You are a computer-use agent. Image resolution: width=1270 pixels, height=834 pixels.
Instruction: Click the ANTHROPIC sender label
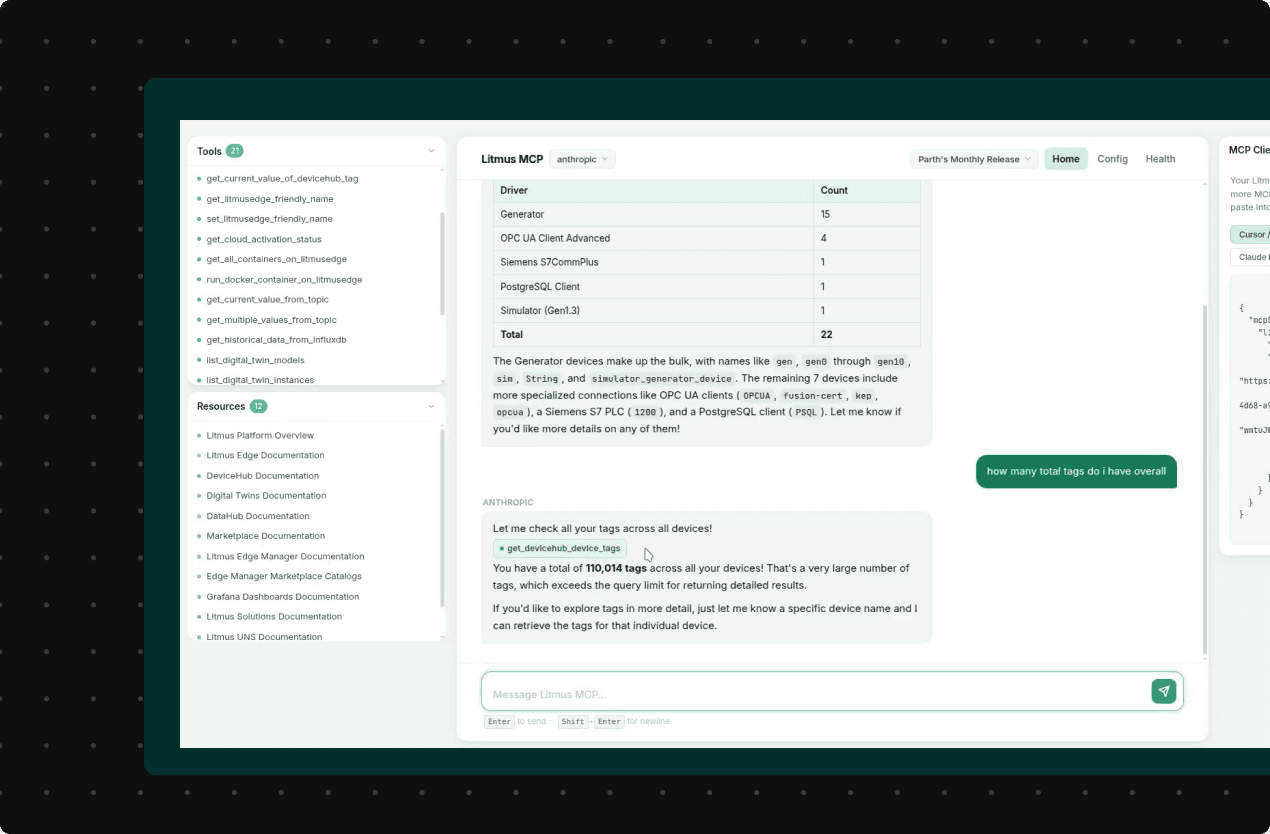[508, 502]
